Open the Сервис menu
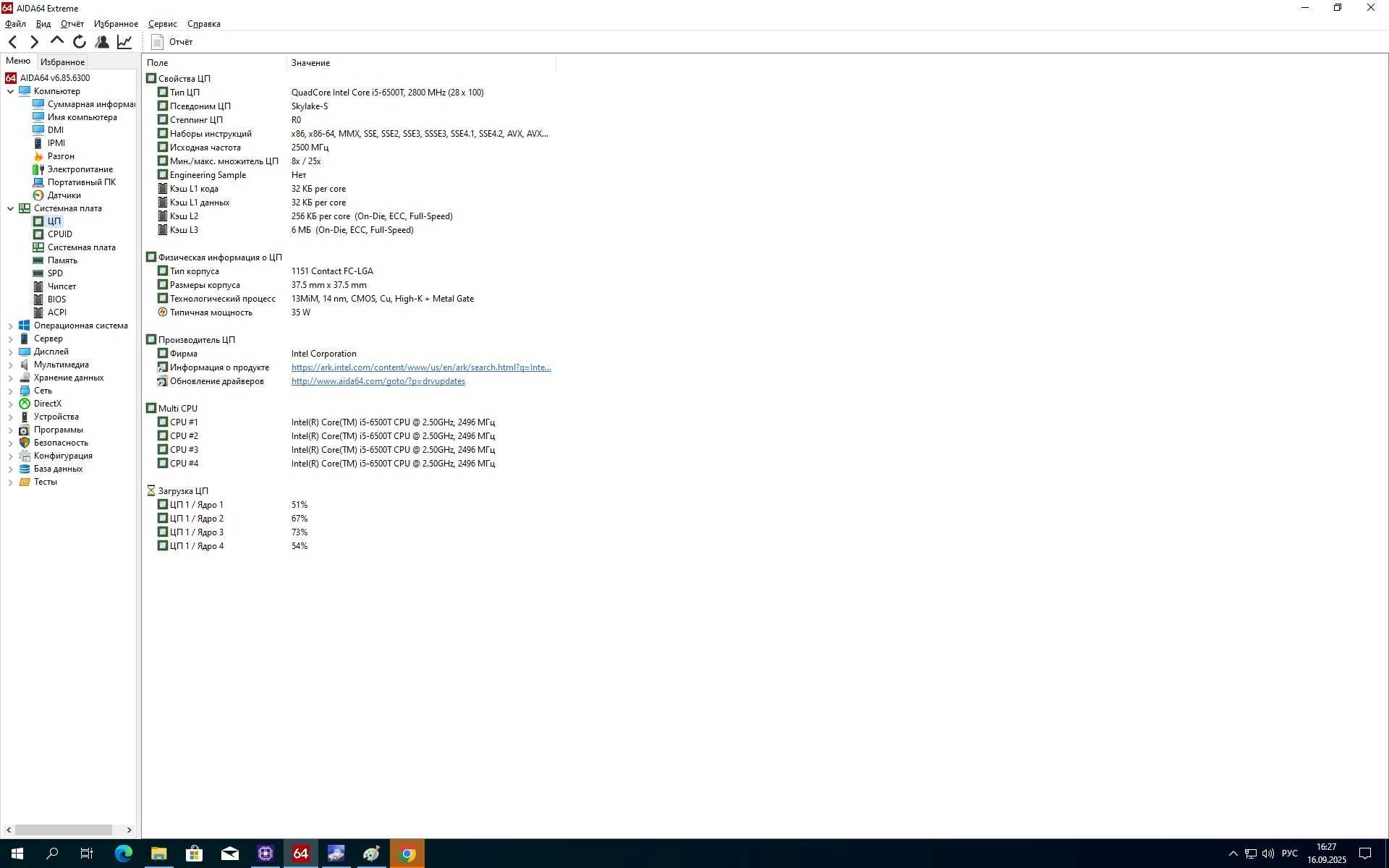This screenshot has width=1389, height=868. (x=163, y=24)
